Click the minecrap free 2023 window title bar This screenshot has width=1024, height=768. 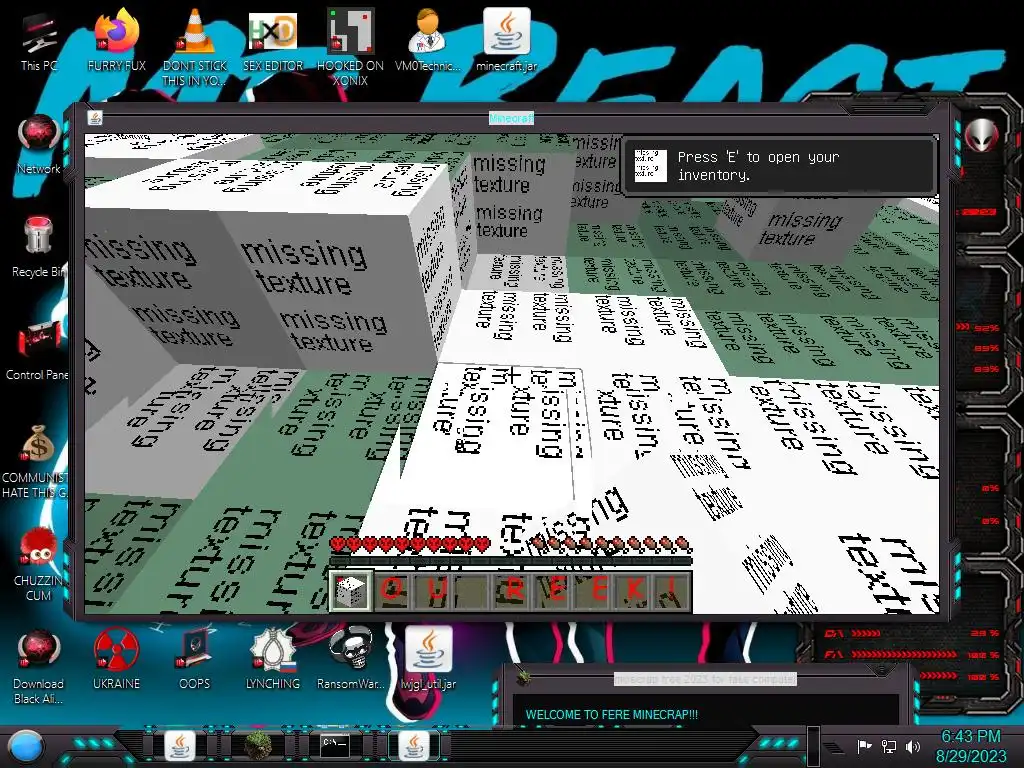705,679
